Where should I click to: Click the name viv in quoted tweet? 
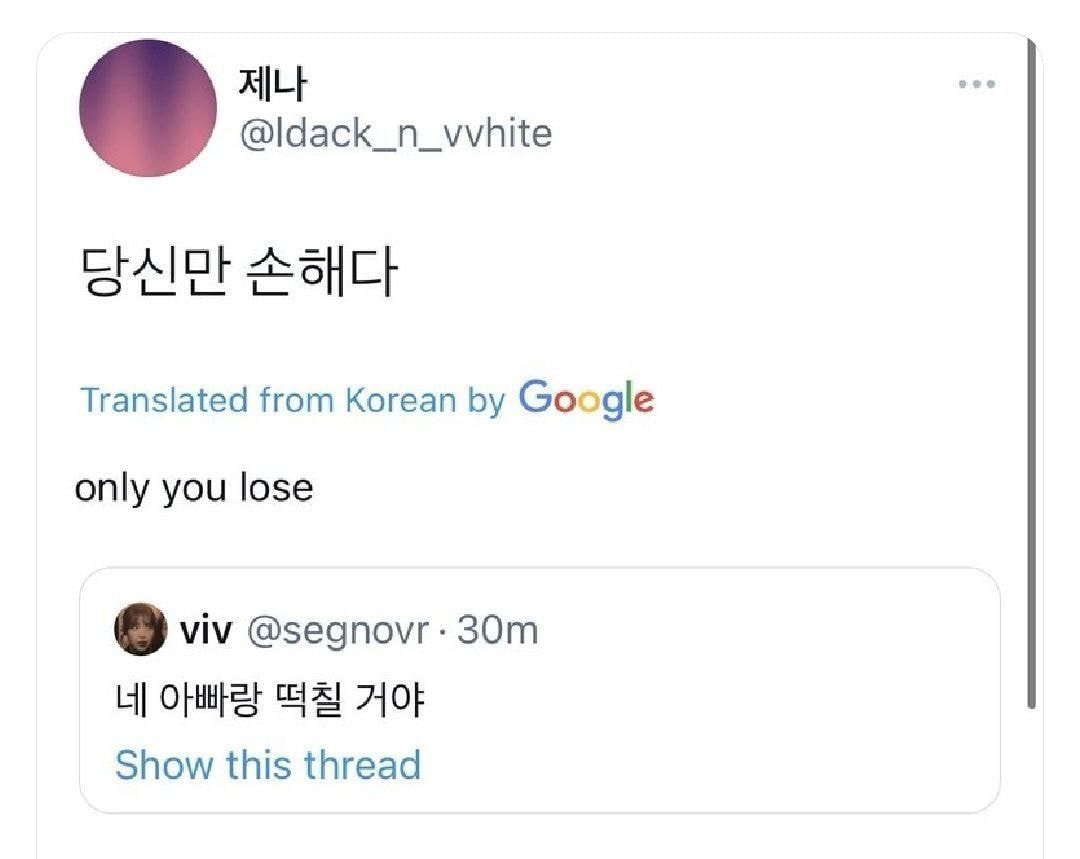[206, 631]
